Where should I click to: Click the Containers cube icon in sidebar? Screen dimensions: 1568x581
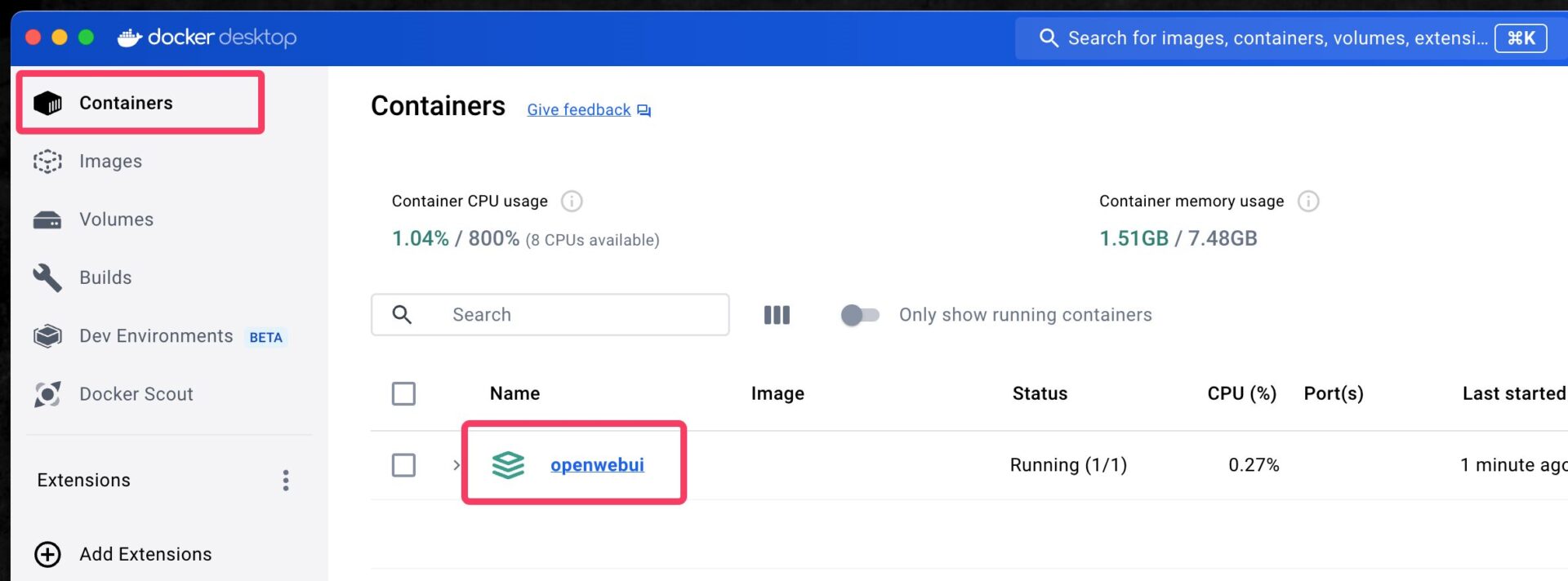point(48,103)
